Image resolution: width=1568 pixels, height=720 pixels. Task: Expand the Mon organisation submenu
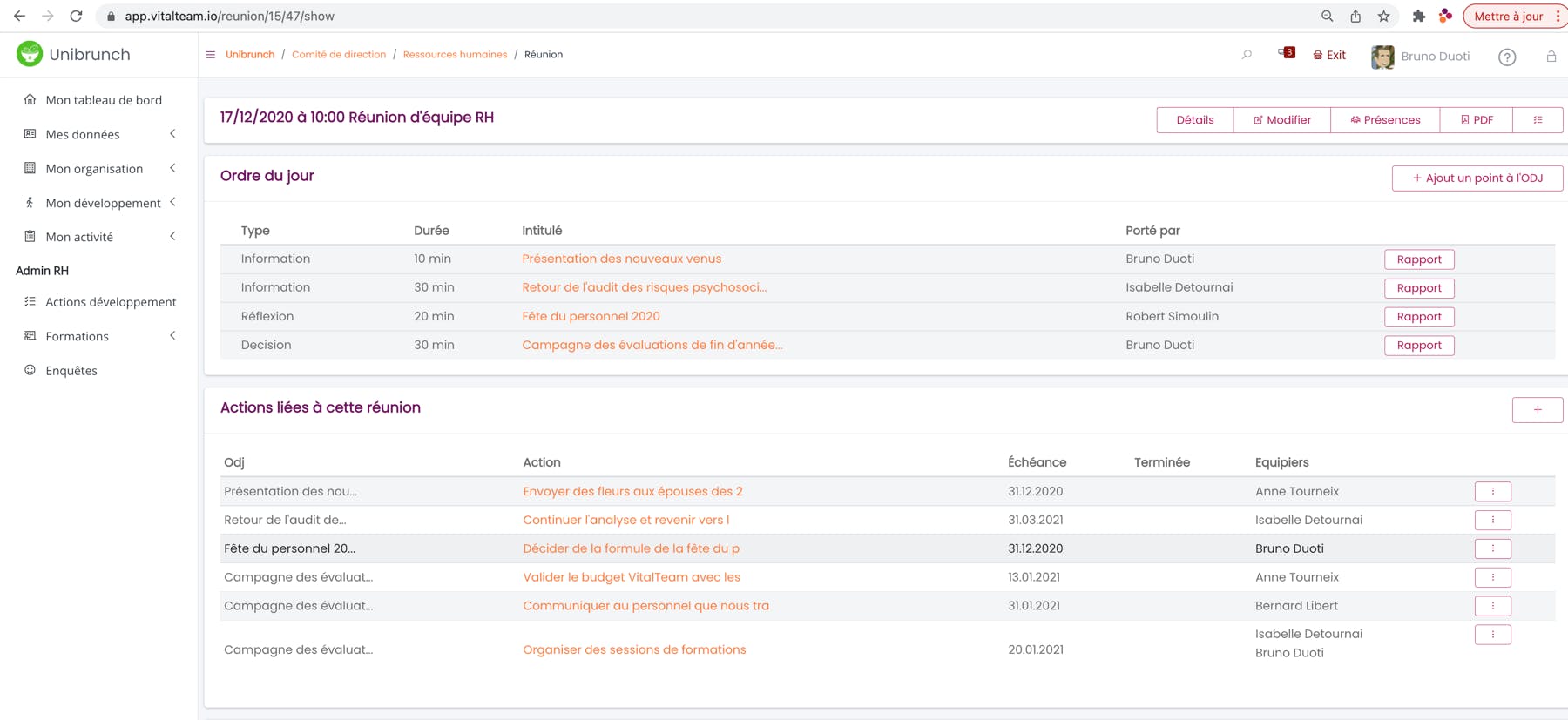172,168
